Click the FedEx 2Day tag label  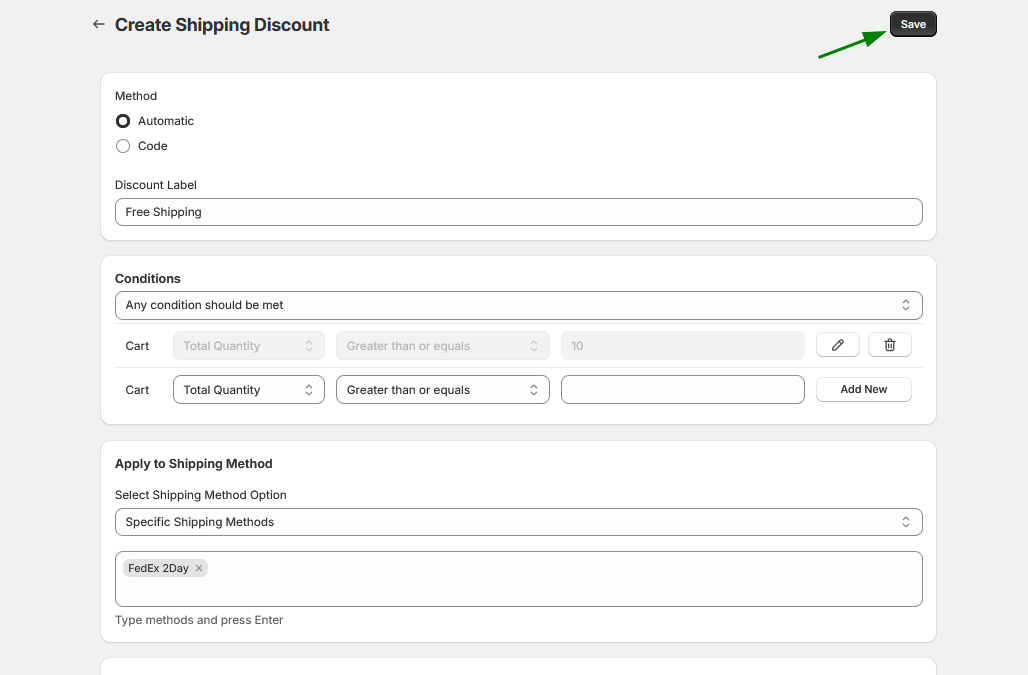click(x=158, y=568)
